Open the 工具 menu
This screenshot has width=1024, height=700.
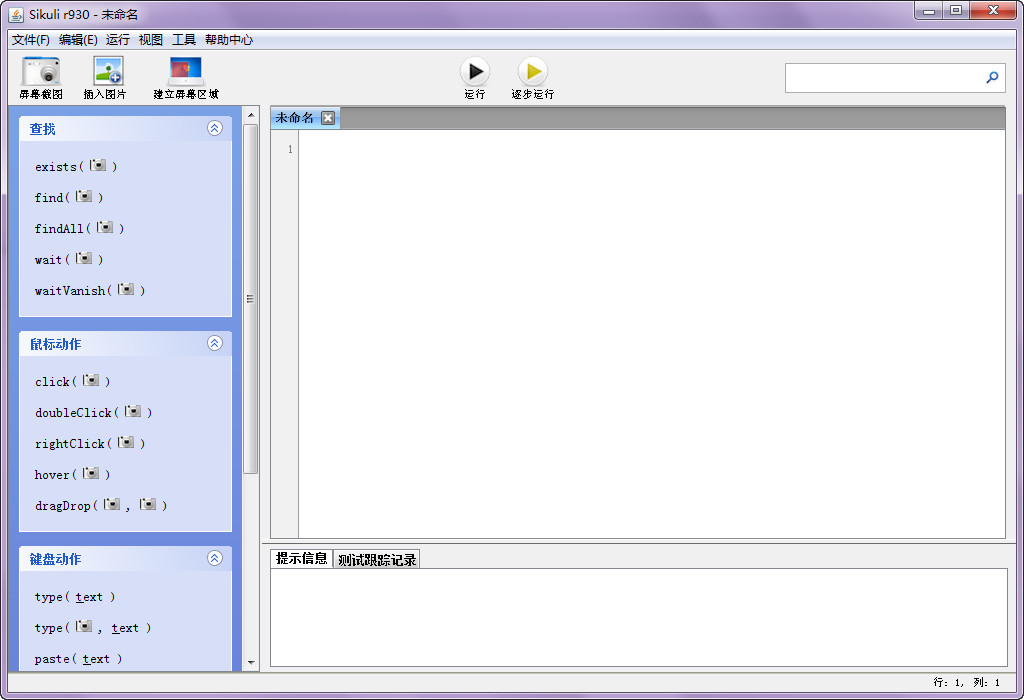click(184, 40)
